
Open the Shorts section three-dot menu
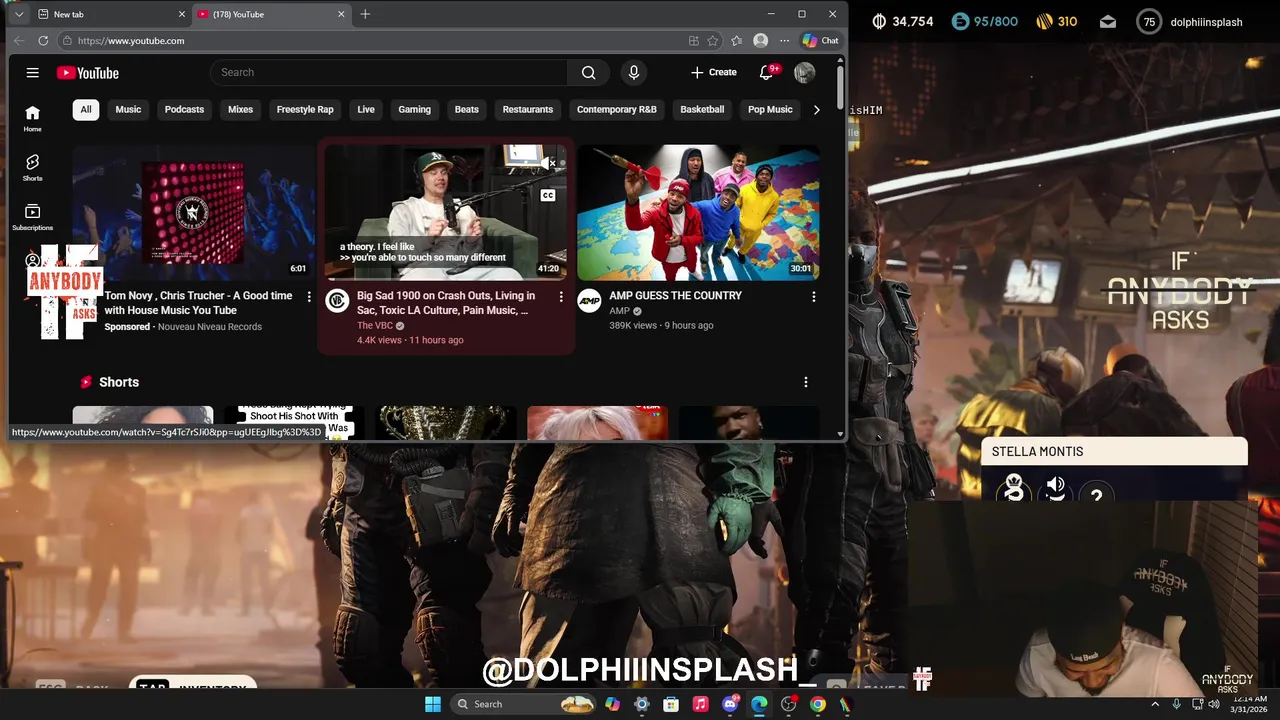coord(805,382)
